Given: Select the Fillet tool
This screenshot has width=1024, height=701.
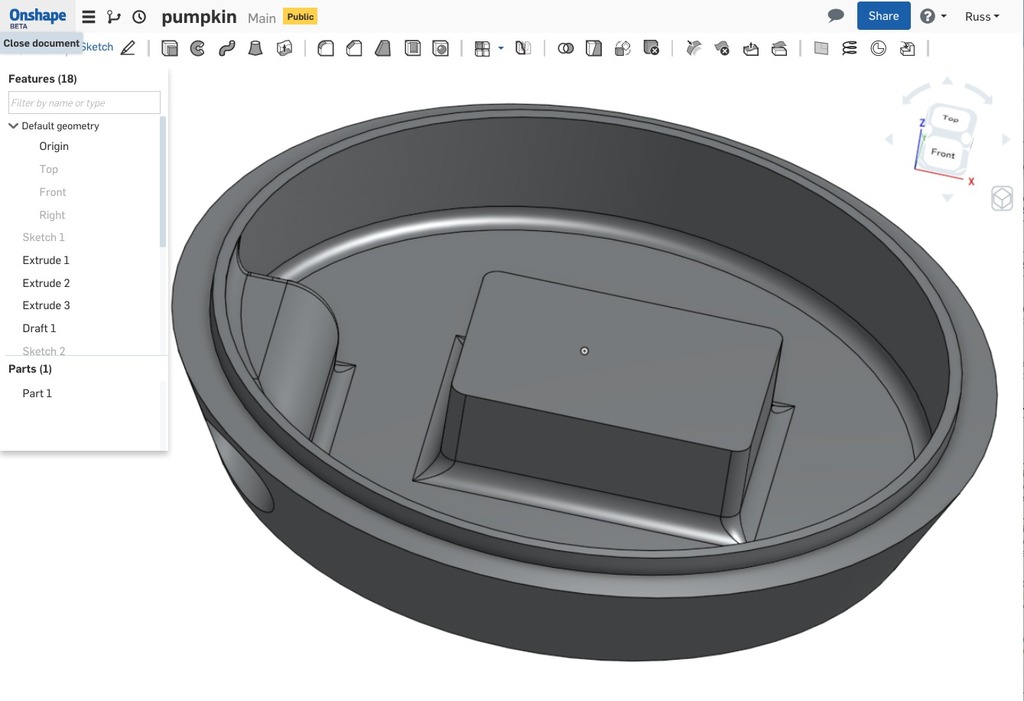Looking at the screenshot, I should [325, 48].
